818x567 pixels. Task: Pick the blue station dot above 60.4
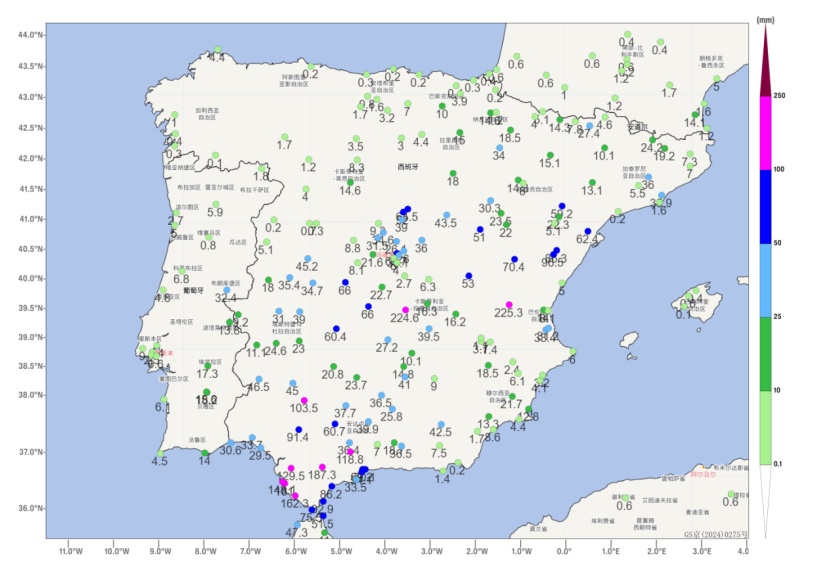tap(336, 329)
